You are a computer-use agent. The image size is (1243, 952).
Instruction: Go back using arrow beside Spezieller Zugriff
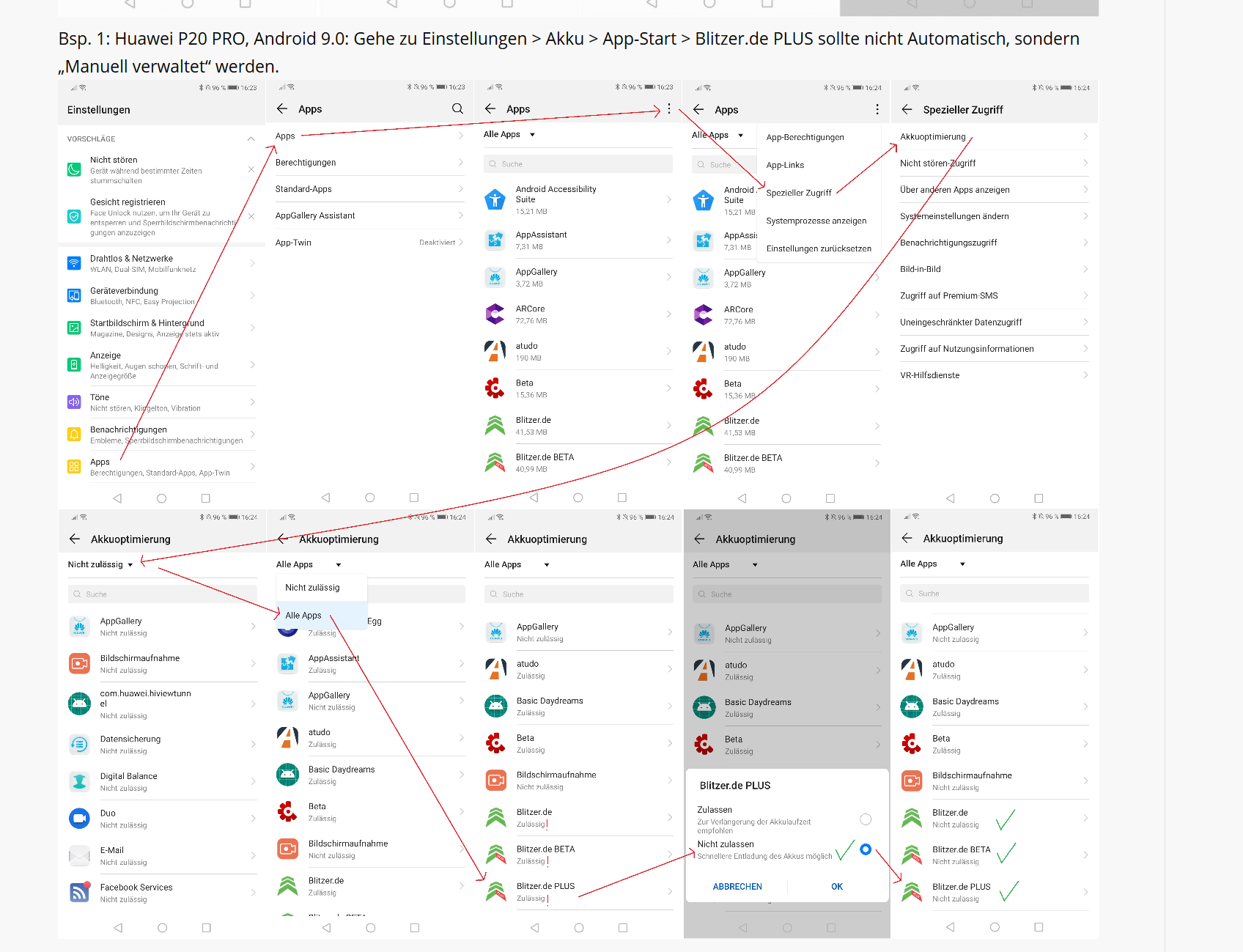(907, 109)
